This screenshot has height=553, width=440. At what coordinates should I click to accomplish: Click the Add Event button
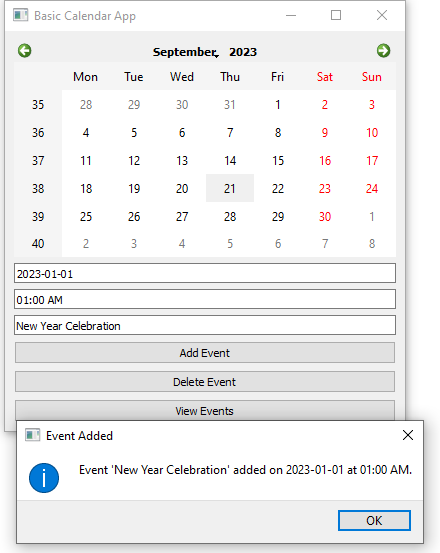point(205,353)
